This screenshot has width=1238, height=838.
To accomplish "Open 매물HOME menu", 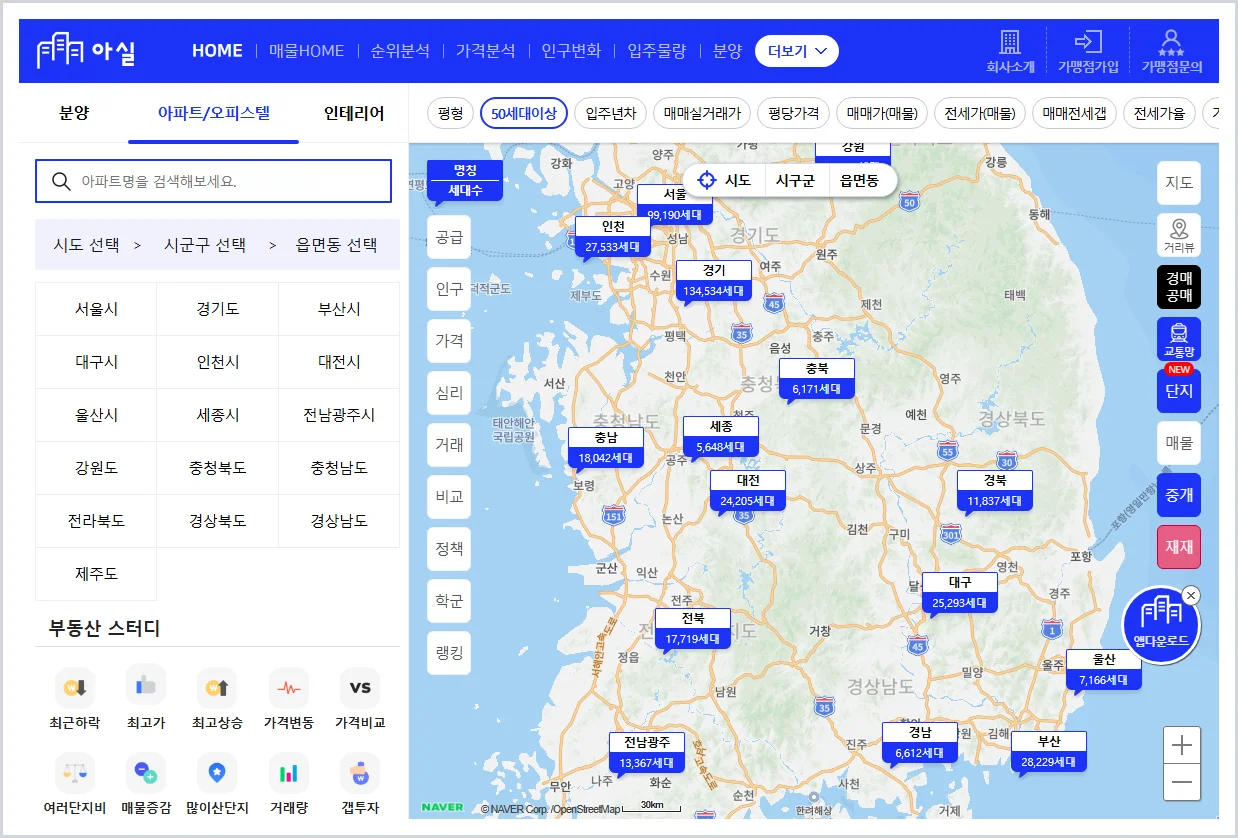I will [306, 51].
